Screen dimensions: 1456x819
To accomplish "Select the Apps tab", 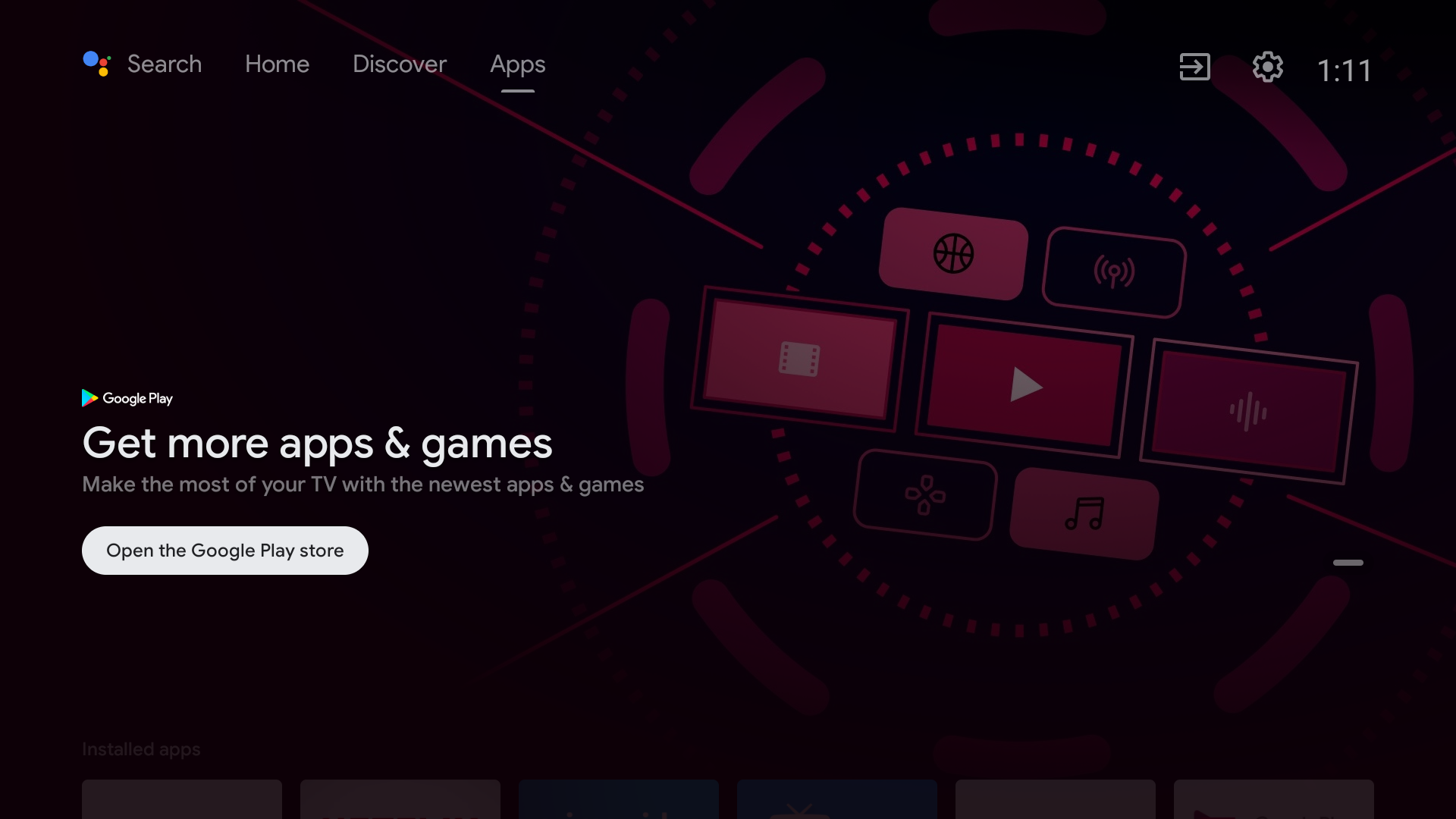I will (517, 63).
